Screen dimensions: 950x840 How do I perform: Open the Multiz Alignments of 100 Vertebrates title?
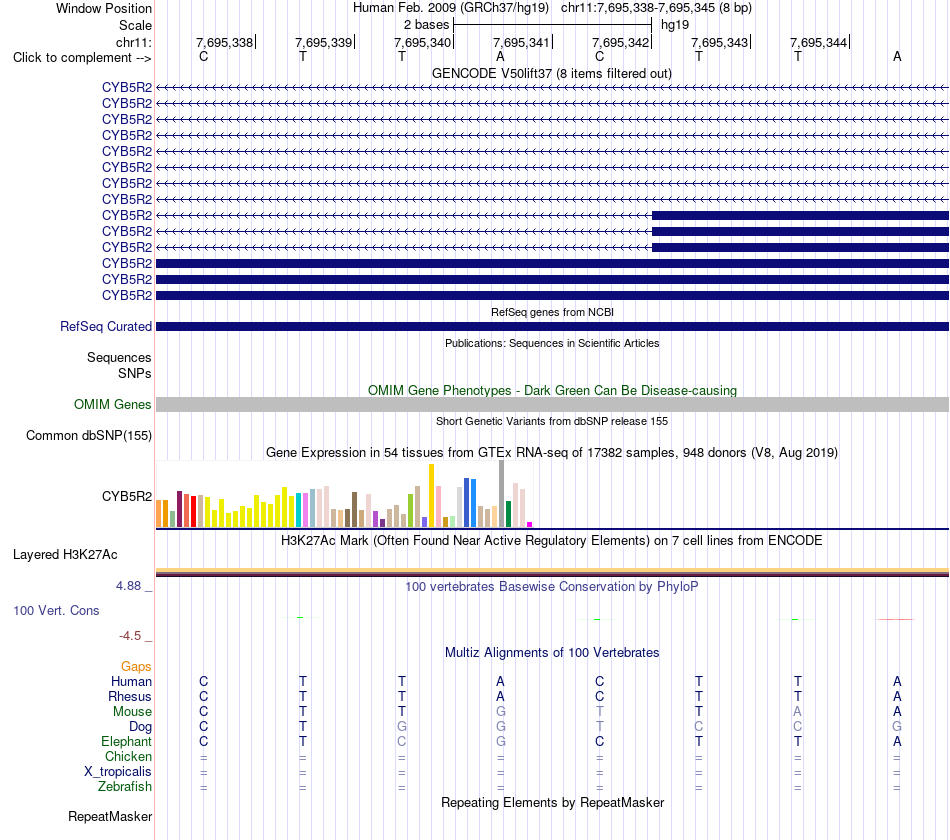552,653
